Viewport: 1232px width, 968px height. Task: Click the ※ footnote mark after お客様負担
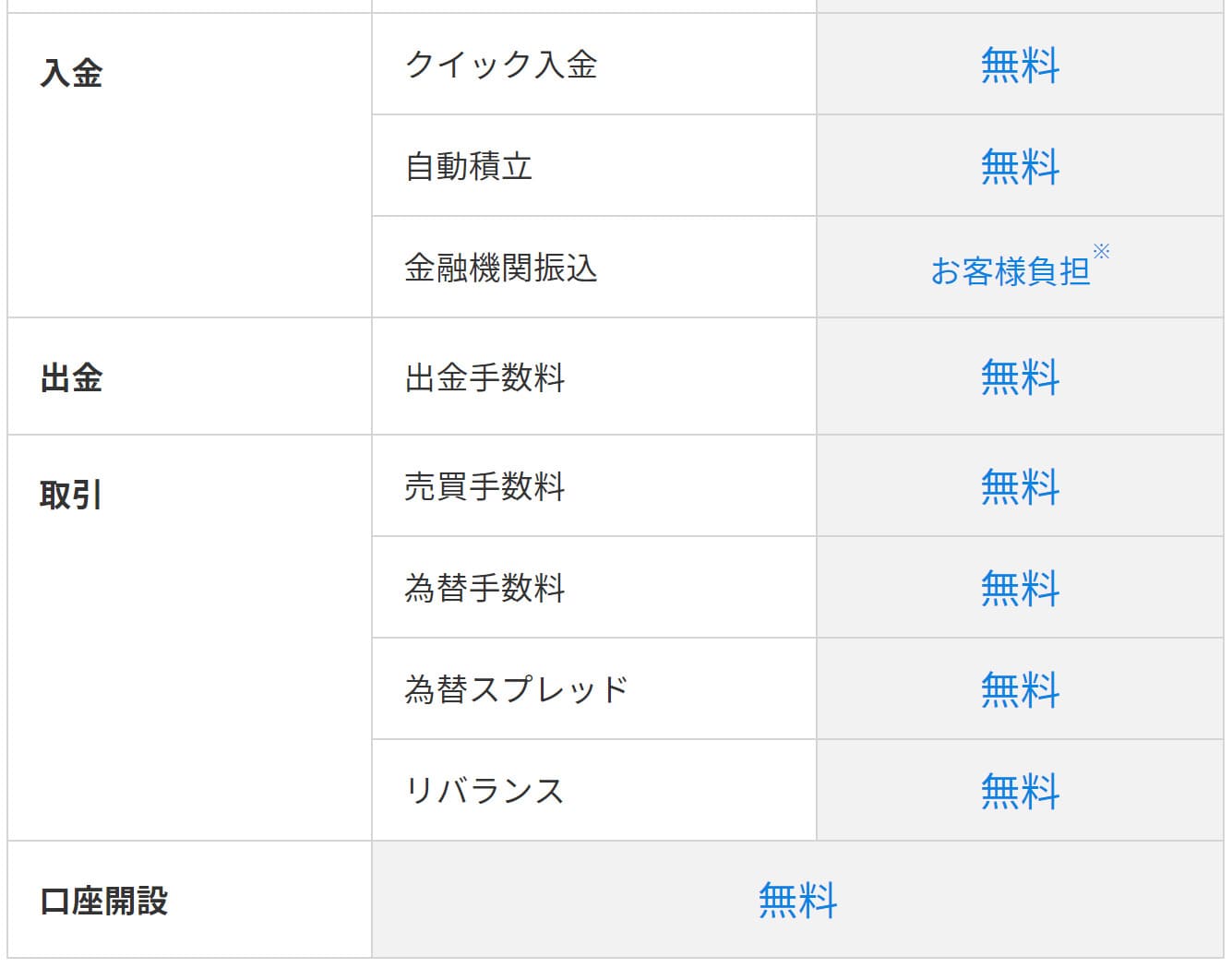click(x=1101, y=251)
